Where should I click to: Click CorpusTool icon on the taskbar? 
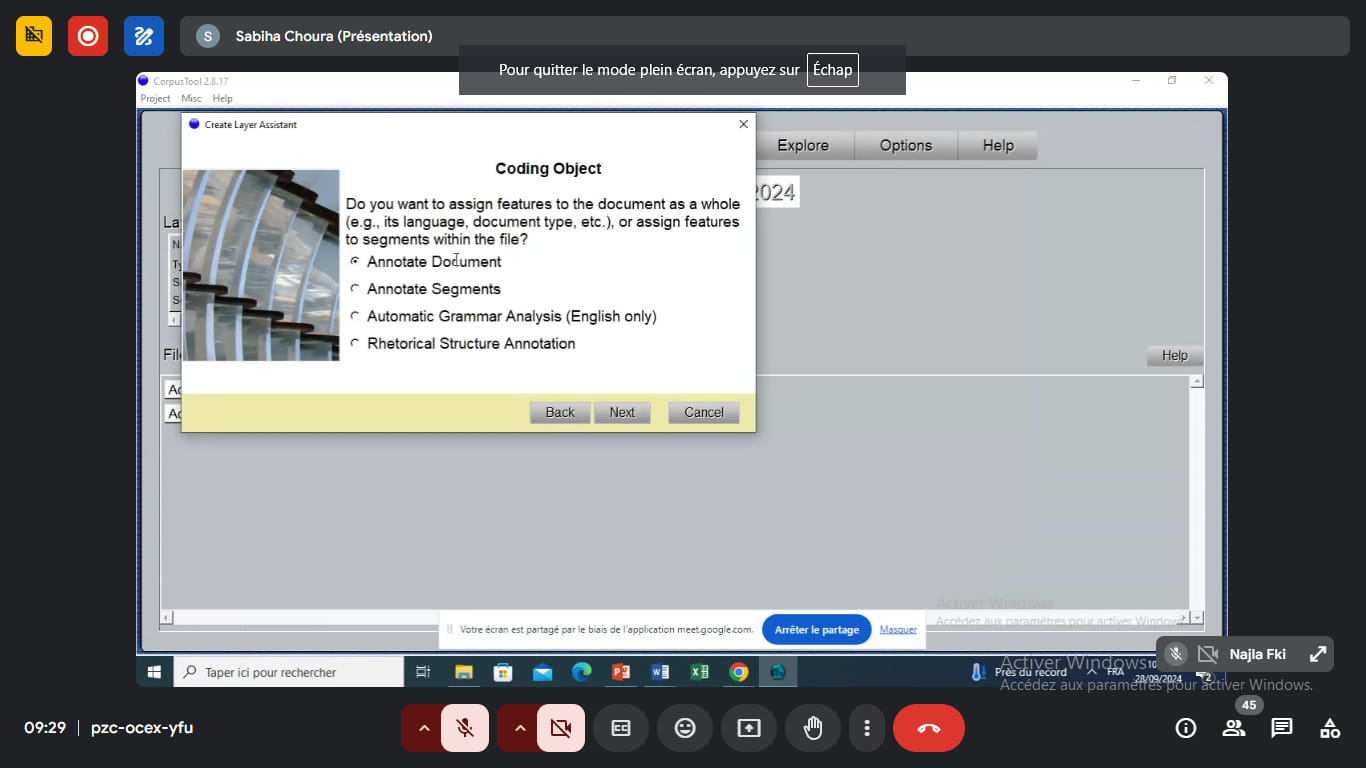778,672
